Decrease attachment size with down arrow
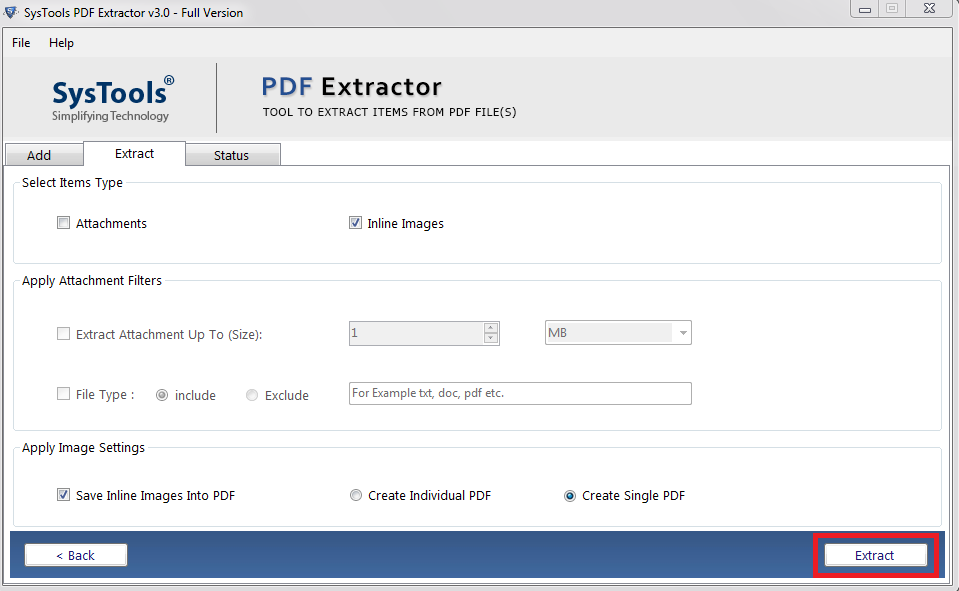This screenshot has height=591, width=959. [491, 338]
